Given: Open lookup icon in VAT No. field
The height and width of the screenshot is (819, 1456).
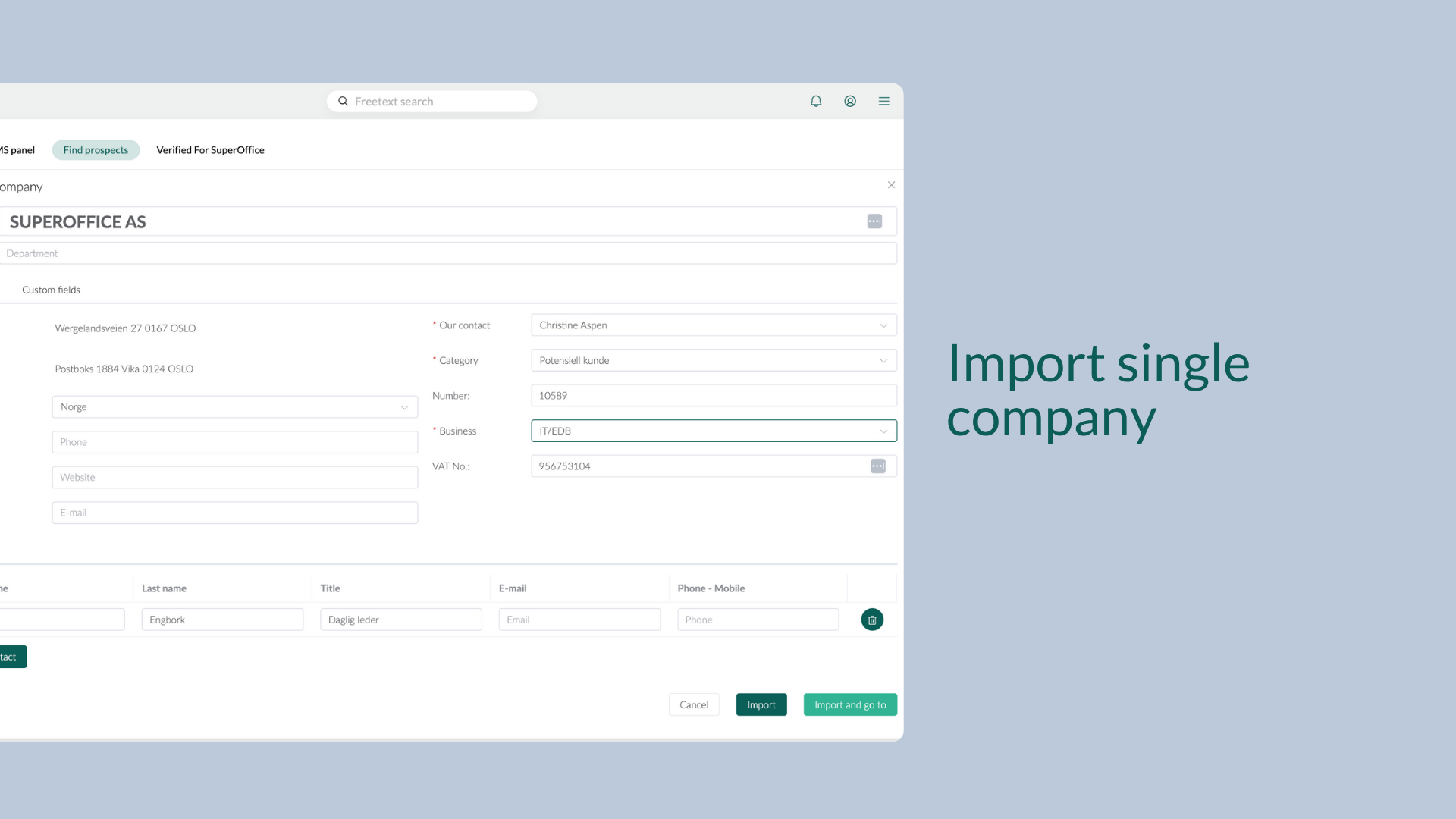Looking at the screenshot, I should [878, 466].
